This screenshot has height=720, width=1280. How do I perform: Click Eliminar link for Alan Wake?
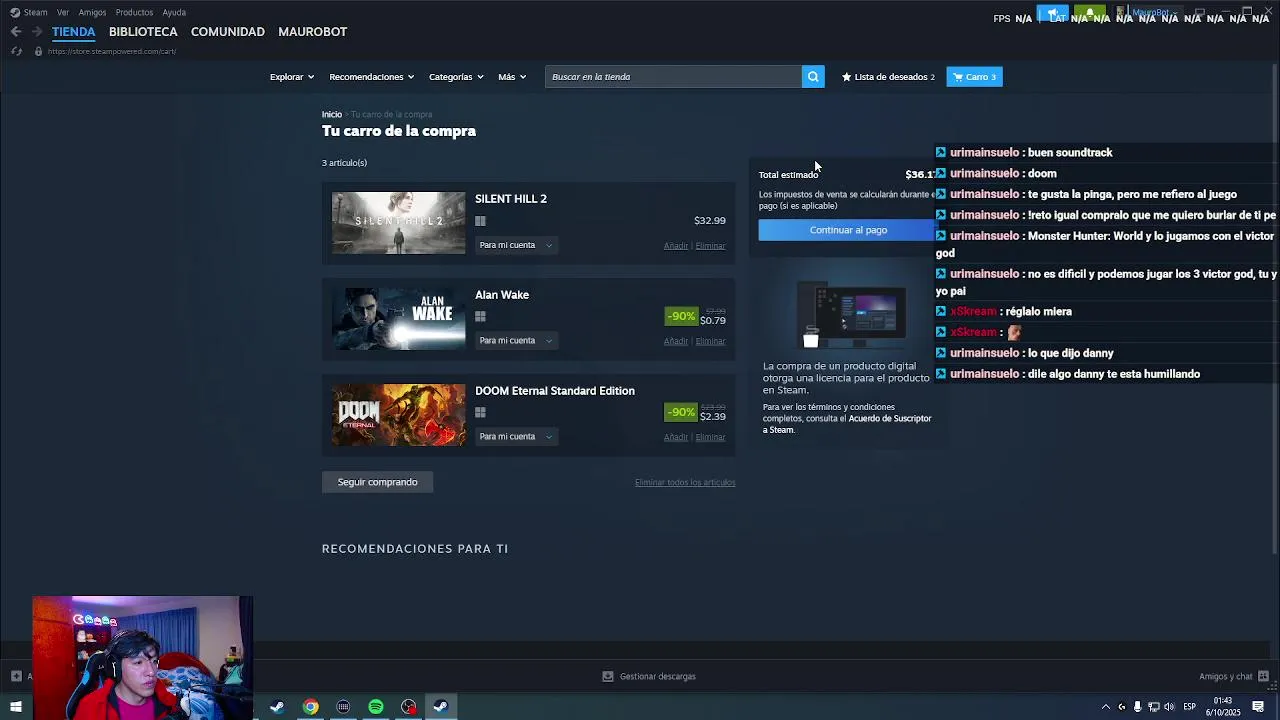pyautogui.click(x=710, y=342)
